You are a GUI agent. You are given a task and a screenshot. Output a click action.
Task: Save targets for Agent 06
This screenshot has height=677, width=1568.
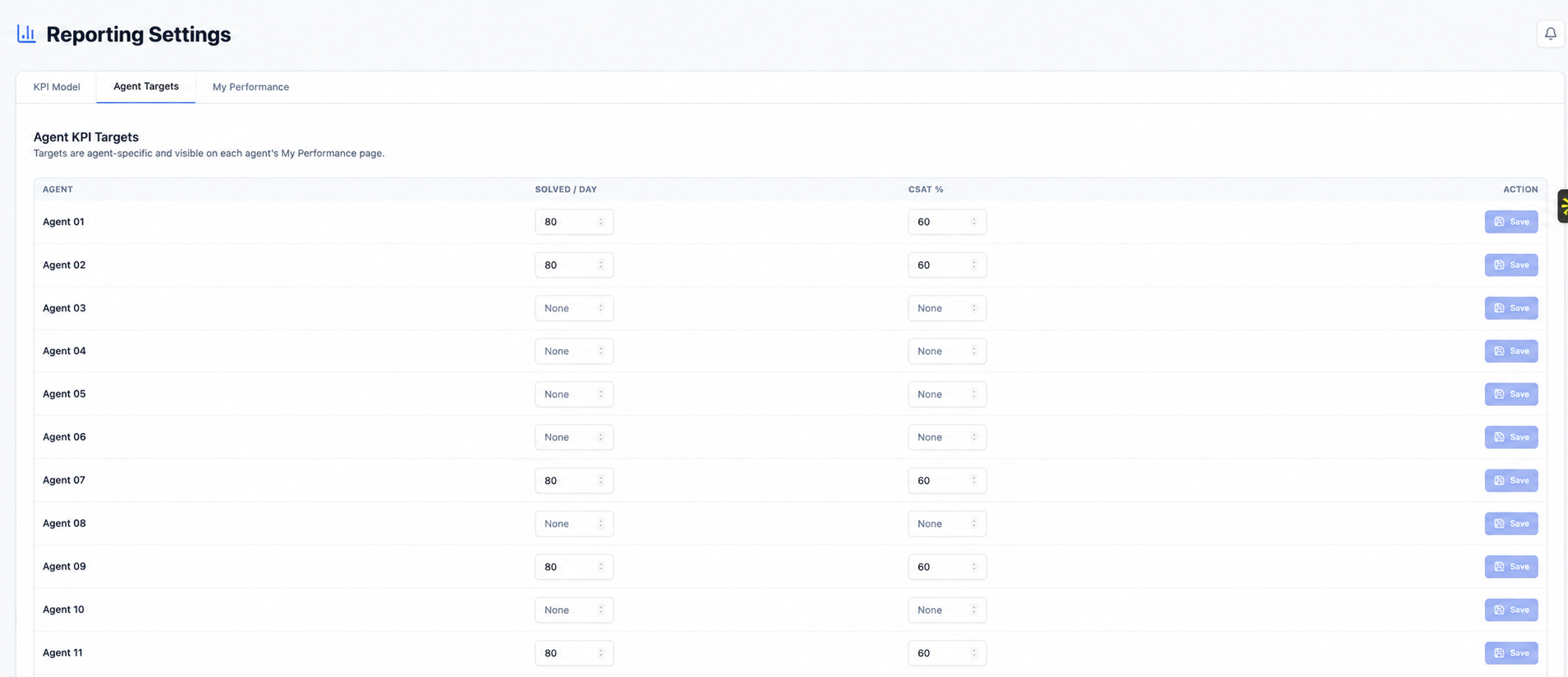(x=1511, y=437)
